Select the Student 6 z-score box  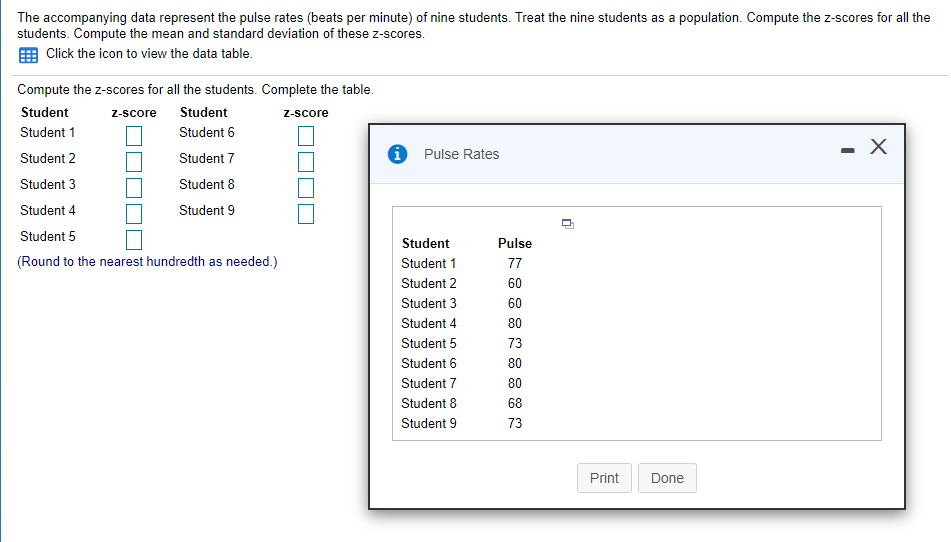[x=306, y=134]
